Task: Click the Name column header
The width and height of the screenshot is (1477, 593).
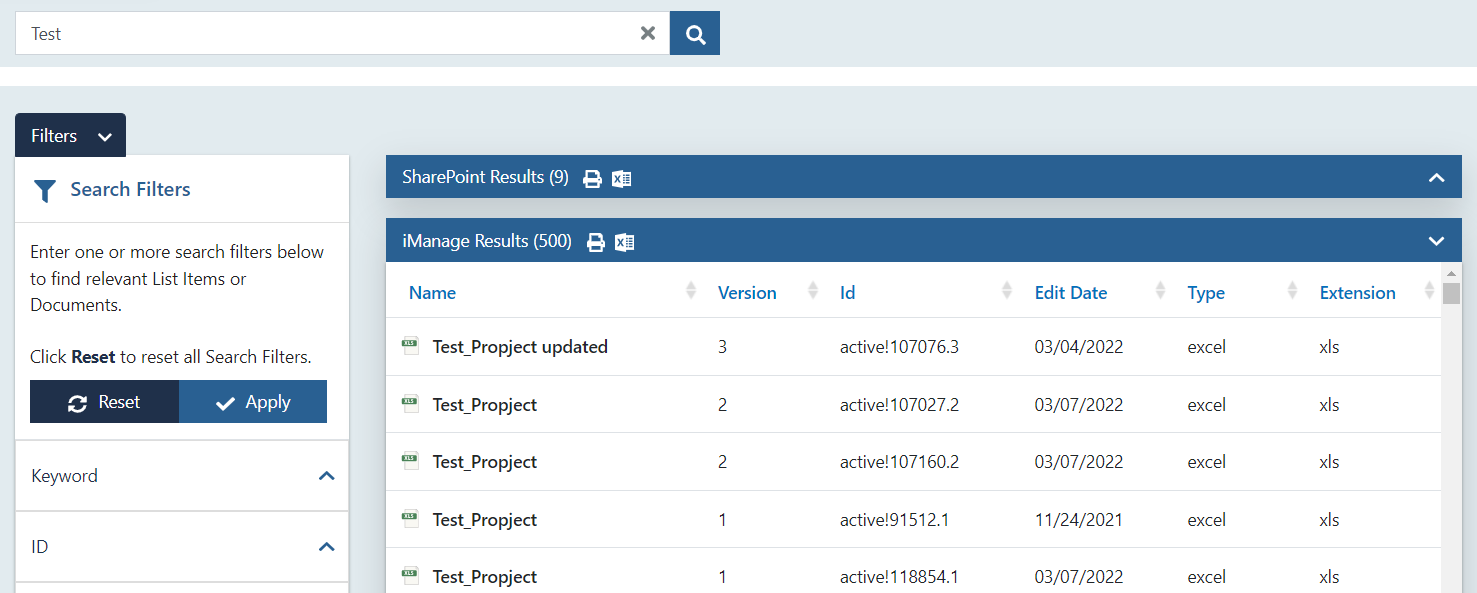Action: (x=432, y=293)
